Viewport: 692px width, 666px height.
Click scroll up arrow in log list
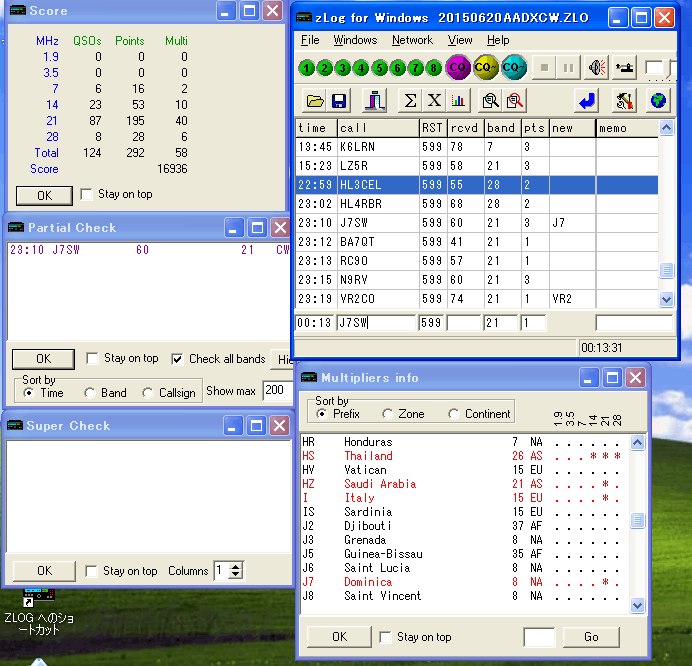click(x=666, y=128)
